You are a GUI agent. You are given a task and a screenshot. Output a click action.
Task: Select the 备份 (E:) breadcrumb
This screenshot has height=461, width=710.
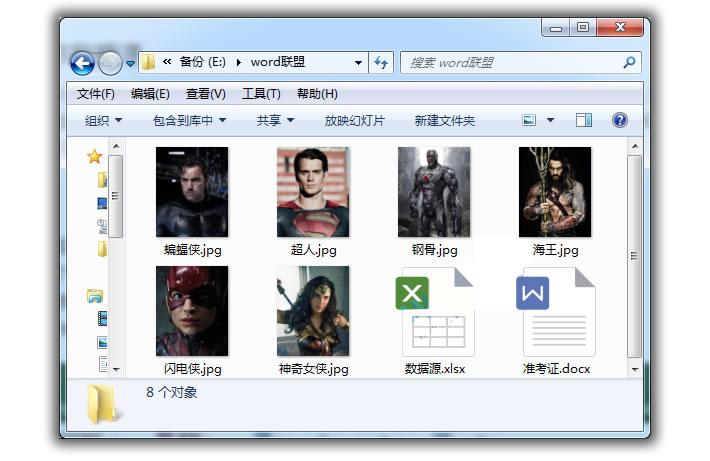pos(202,62)
